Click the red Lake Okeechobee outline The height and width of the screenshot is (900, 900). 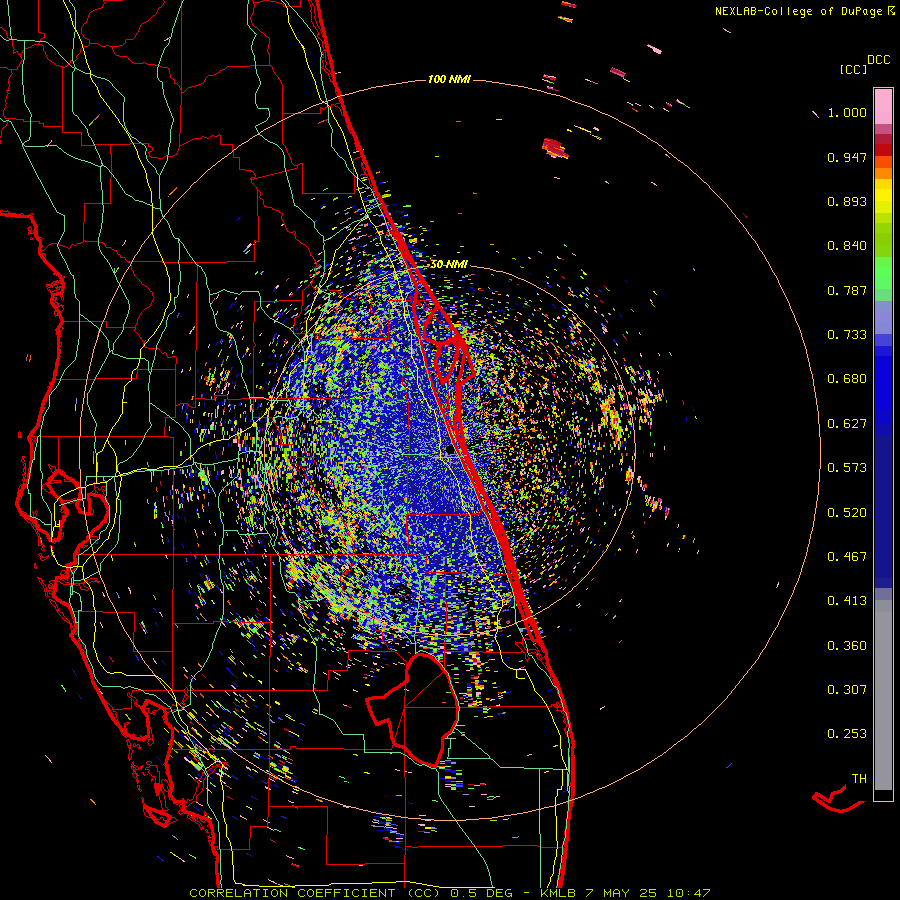(412, 710)
